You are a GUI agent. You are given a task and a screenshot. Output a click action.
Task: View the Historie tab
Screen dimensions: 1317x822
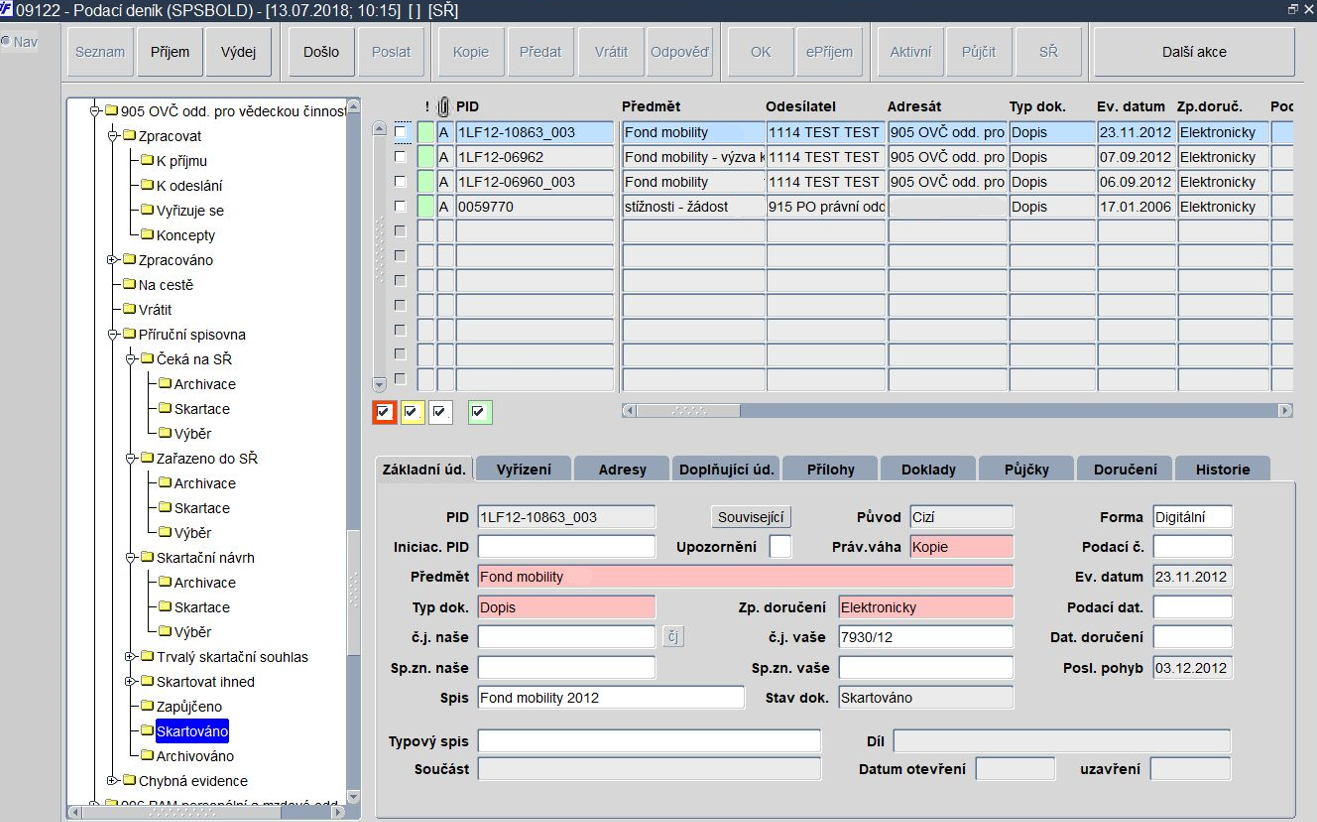1222,469
